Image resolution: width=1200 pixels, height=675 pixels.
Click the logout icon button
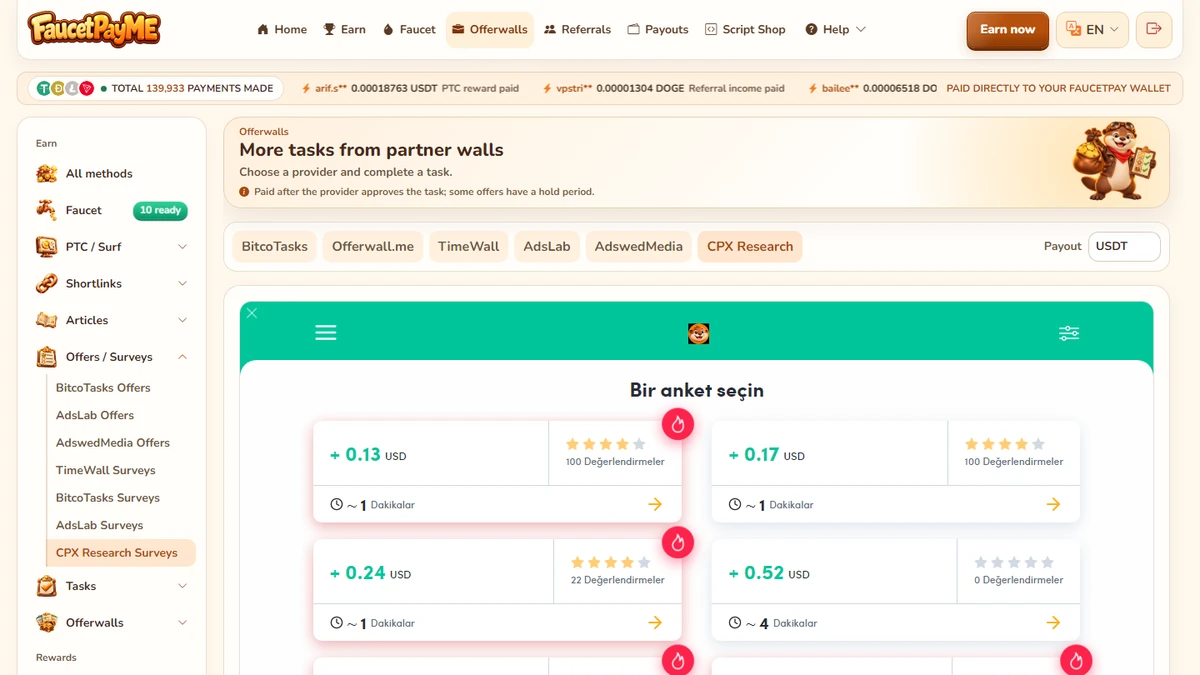click(x=1154, y=30)
